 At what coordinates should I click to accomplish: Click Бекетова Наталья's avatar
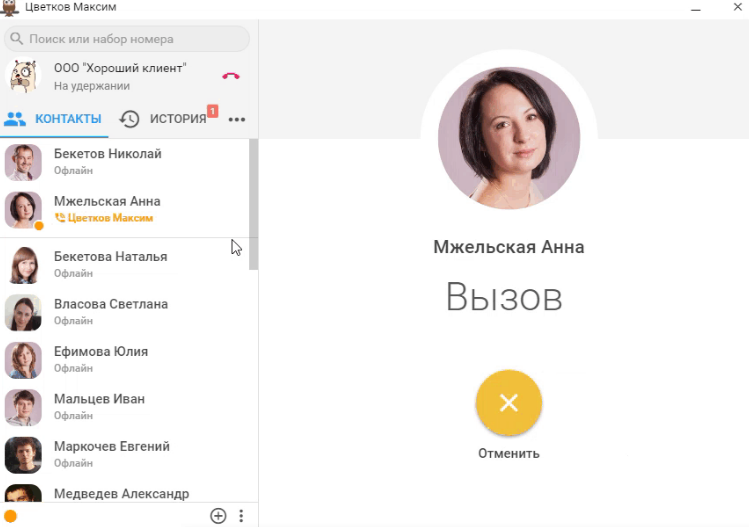pos(23,265)
